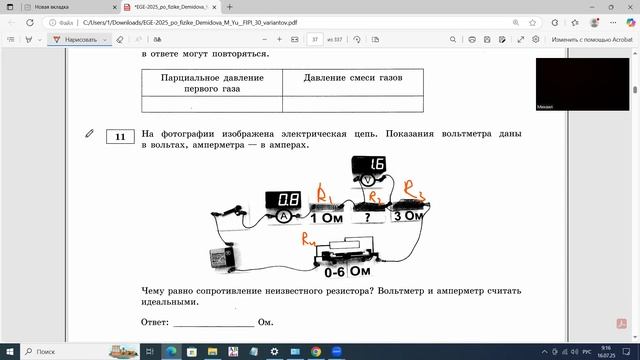Click the pencil icon beside question 11
Image resolution: width=640 pixels, height=360 pixels.
tap(89, 133)
